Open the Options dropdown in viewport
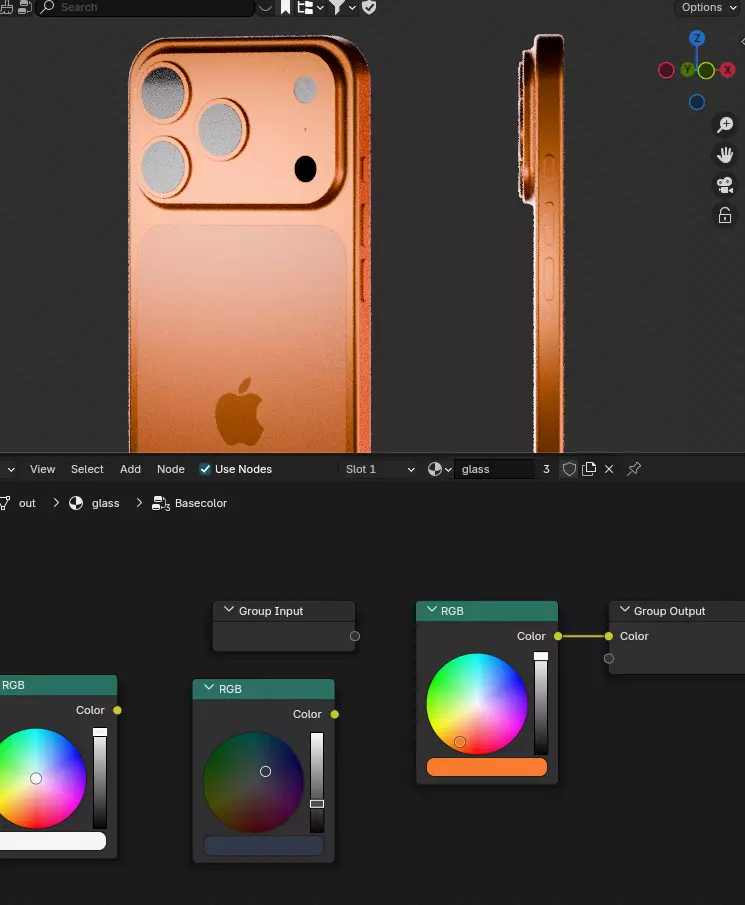This screenshot has width=745, height=905. (x=709, y=8)
